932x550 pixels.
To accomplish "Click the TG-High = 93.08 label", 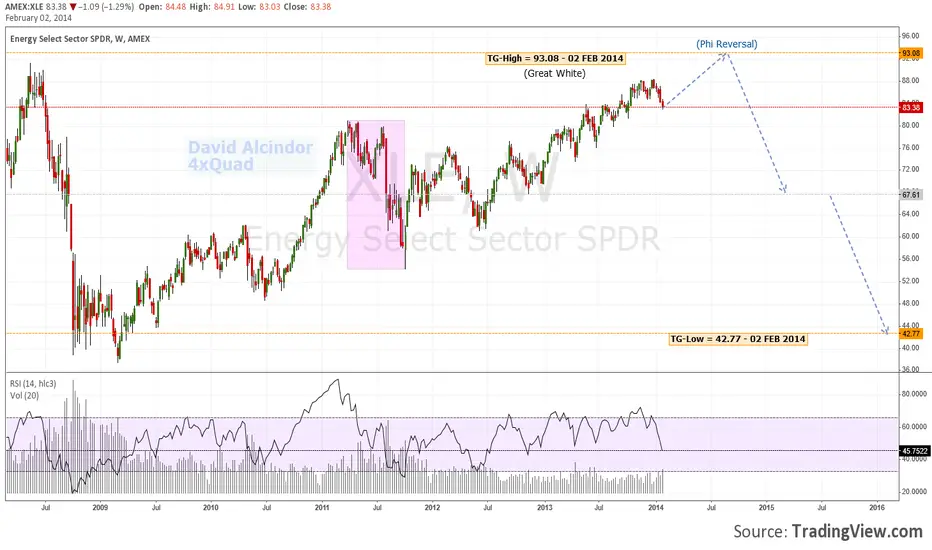I will pyautogui.click(x=555, y=58).
